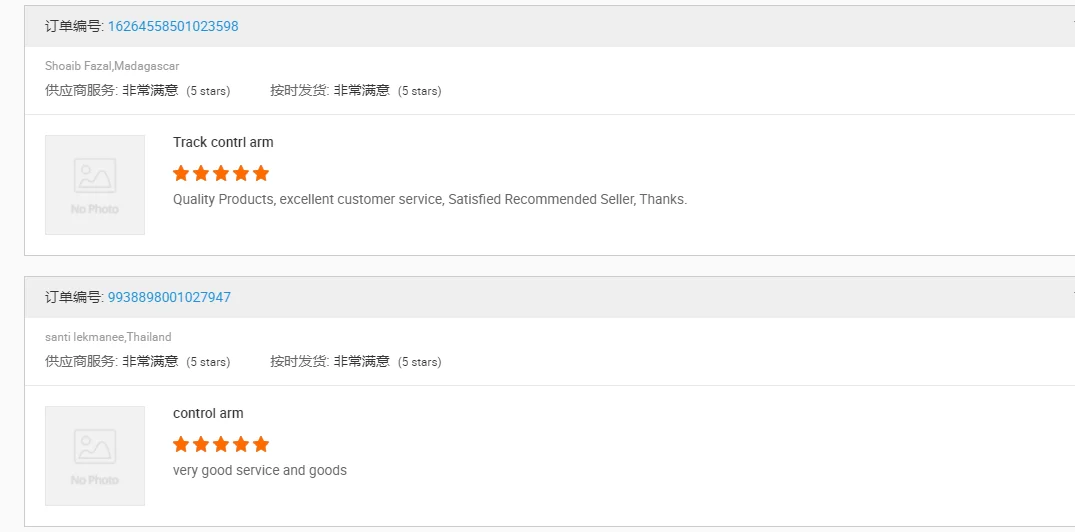The width and height of the screenshot is (1075, 532).
Task: Click 供应商服务 rating in Shoaib Fazal's review
Action: [137, 90]
